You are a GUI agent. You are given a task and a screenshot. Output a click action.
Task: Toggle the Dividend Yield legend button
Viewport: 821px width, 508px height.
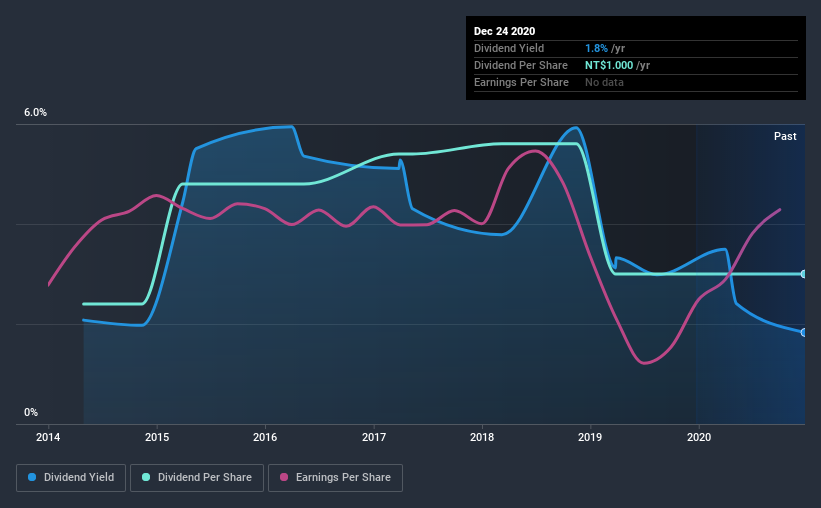click(x=71, y=478)
